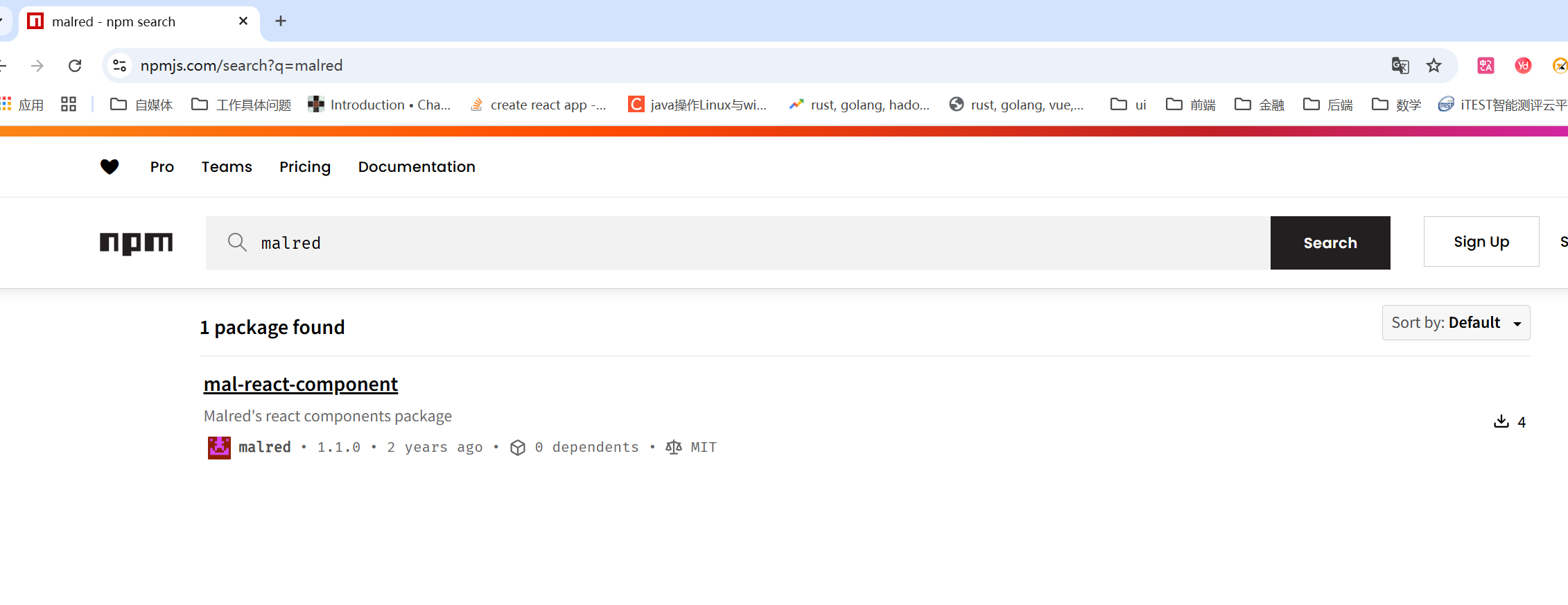Click the Sign Up button
Viewport: 1568px width, 605px height.
(1481, 242)
